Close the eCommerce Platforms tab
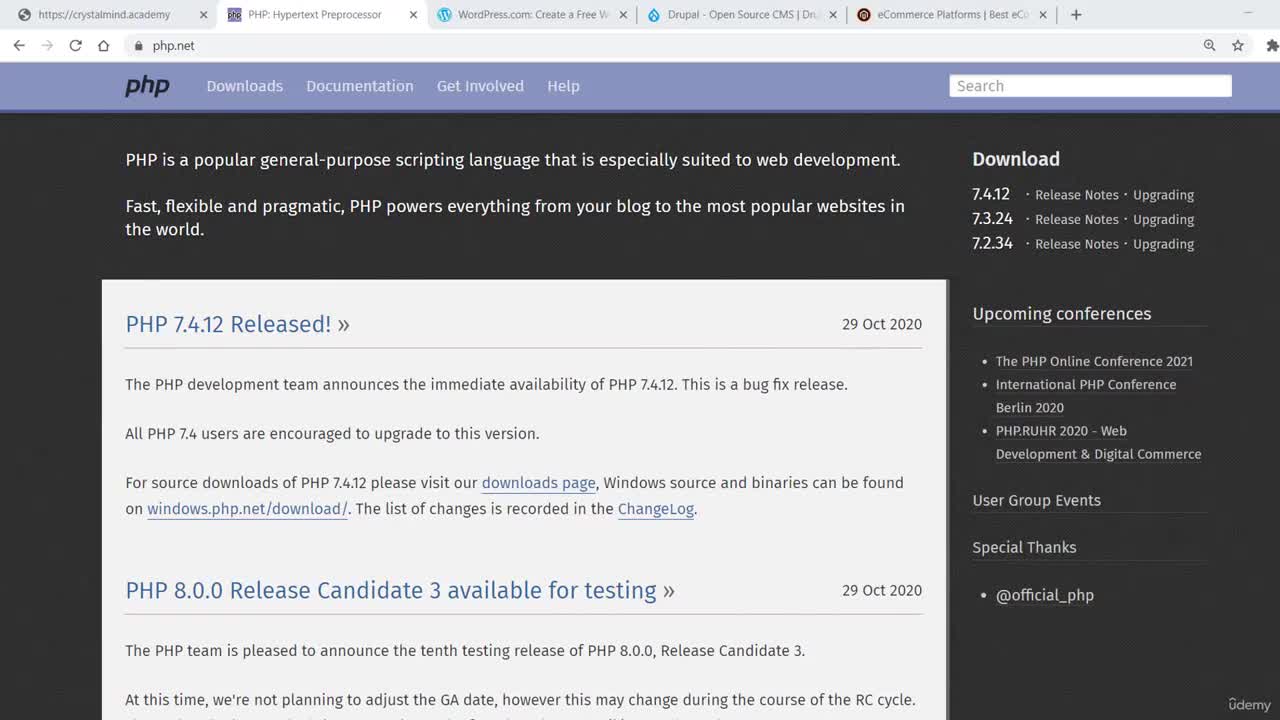The height and width of the screenshot is (720, 1280). click(1043, 15)
